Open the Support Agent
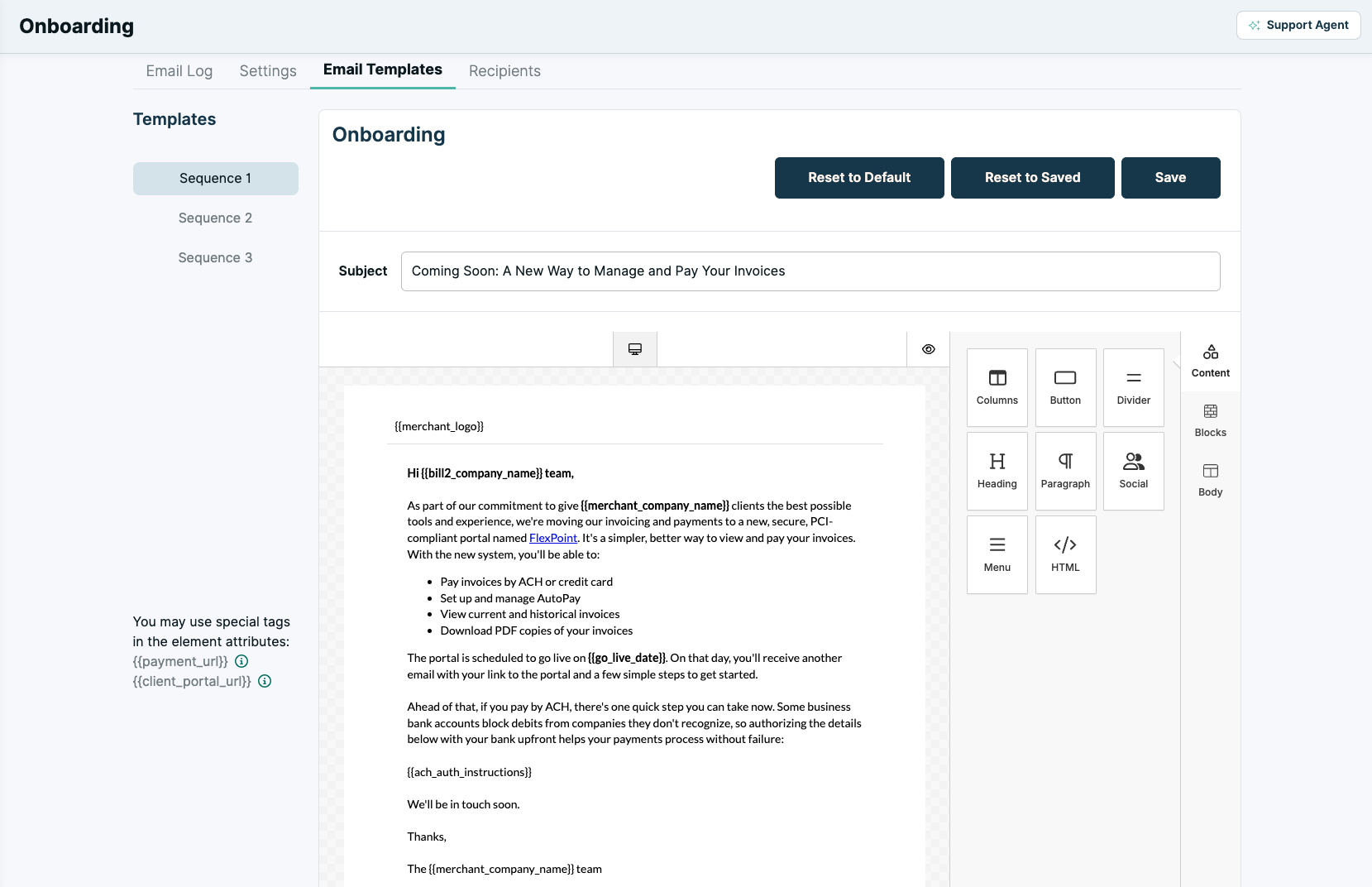This screenshot has height=887, width=1372. [x=1298, y=25]
